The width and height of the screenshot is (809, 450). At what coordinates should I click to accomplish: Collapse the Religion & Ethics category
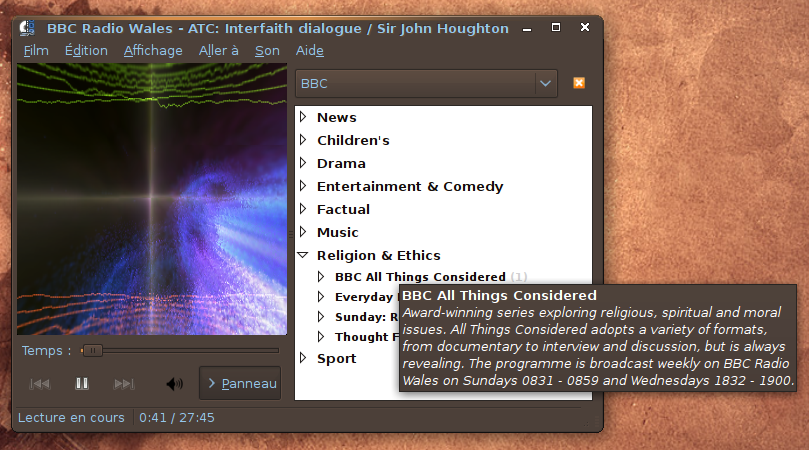tap(303, 255)
